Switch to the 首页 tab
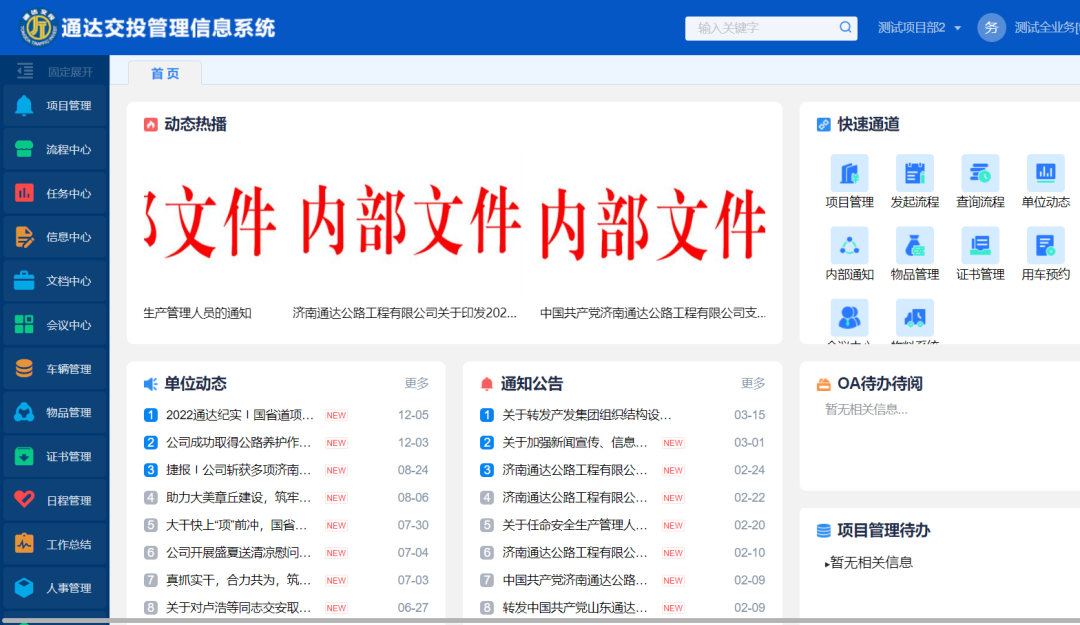This screenshot has height=625, width=1080. tap(165, 73)
